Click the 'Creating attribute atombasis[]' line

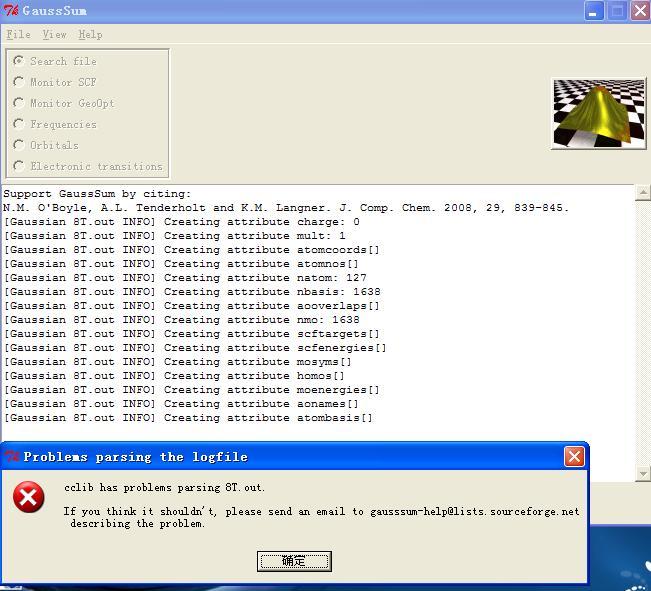pos(188,418)
